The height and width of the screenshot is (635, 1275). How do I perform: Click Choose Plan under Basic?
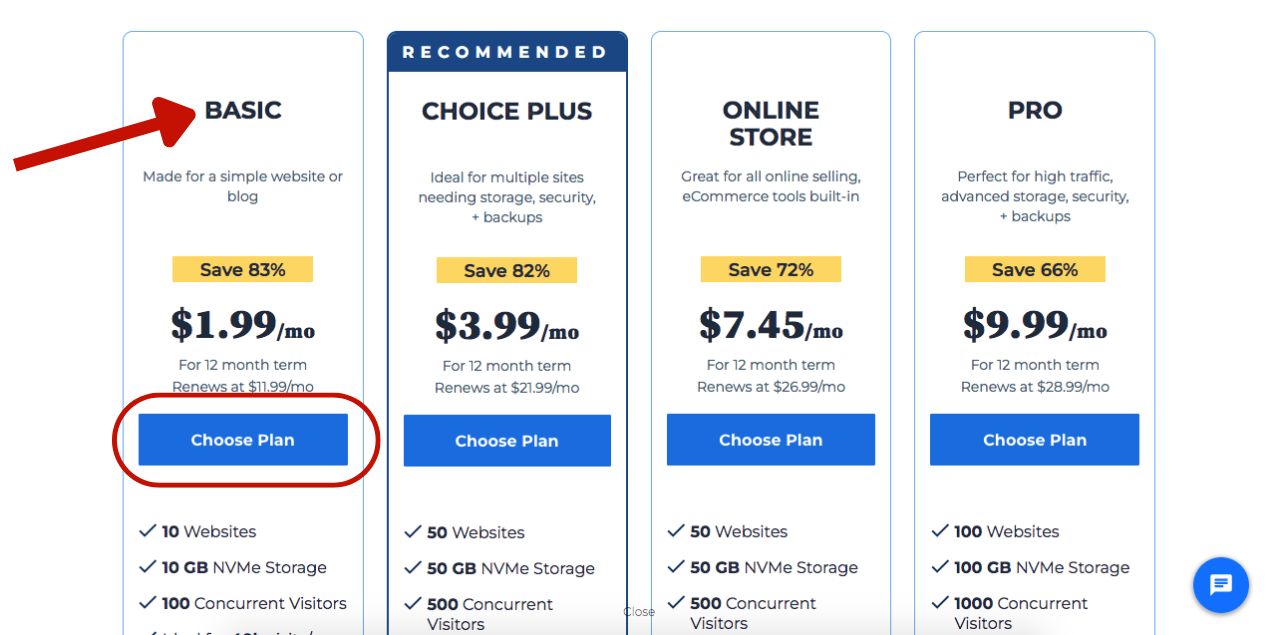[243, 440]
